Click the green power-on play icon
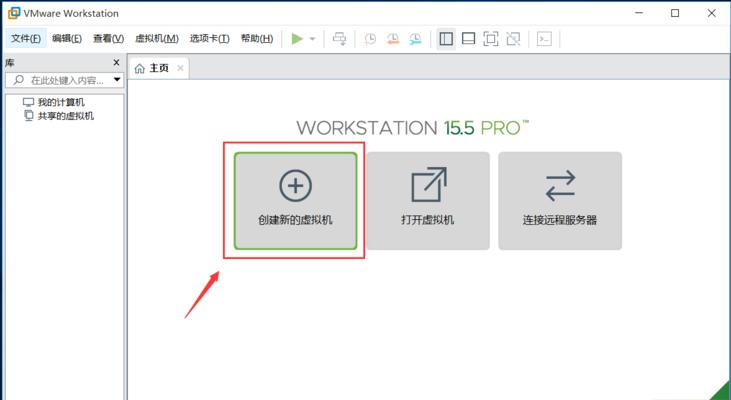731x400 pixels. 297,39
